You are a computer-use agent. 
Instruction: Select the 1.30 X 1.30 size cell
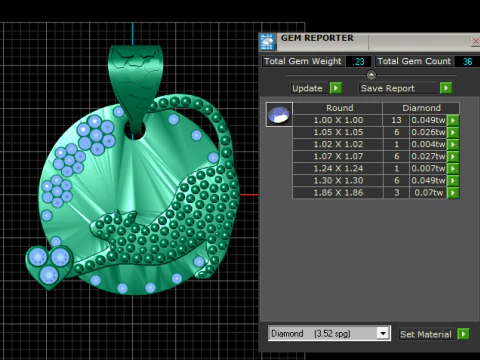pos(338,180)
